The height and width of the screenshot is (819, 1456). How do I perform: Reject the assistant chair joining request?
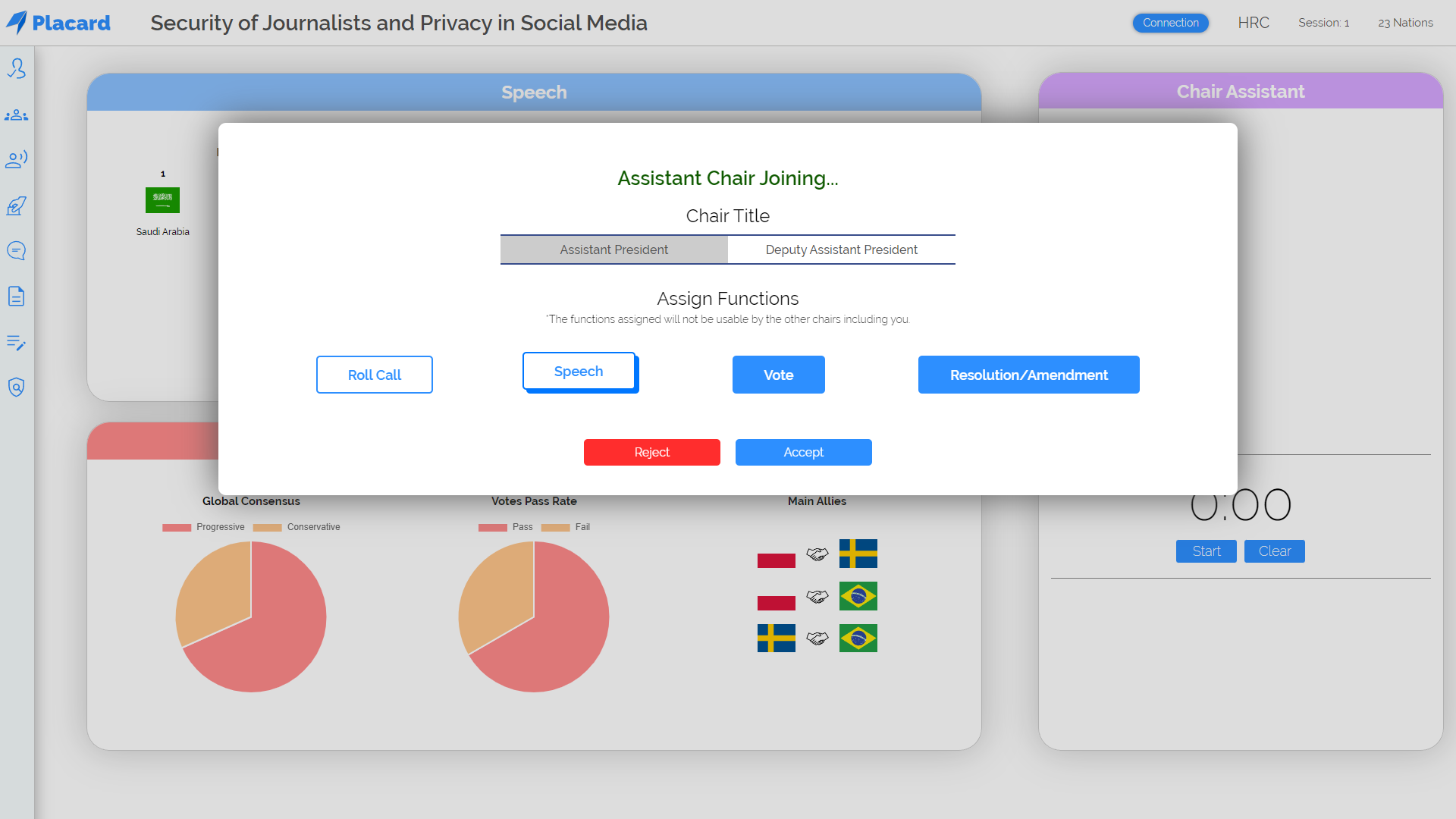click(x=651, y=452)
